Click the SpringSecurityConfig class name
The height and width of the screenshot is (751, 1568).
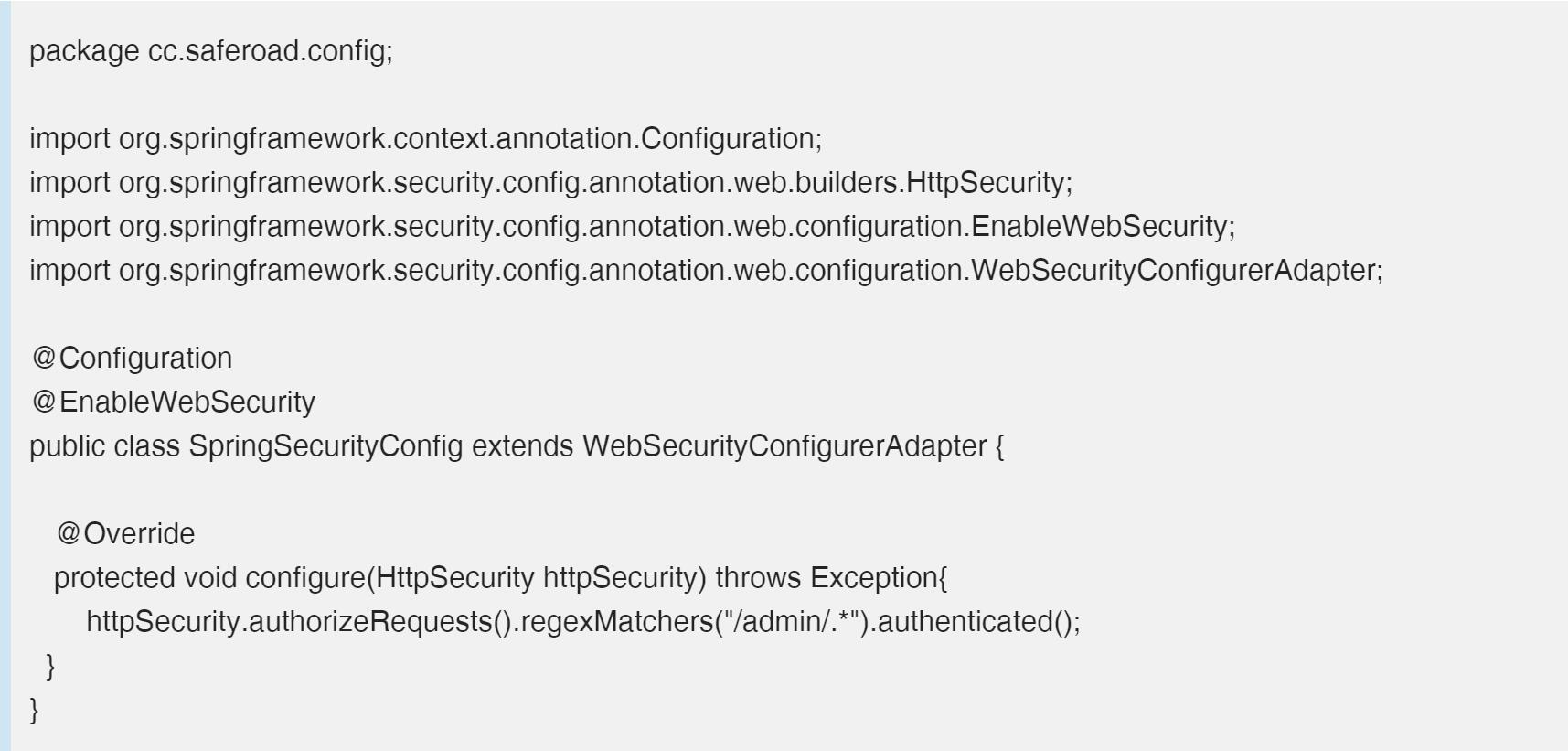[x=325, y=446]
